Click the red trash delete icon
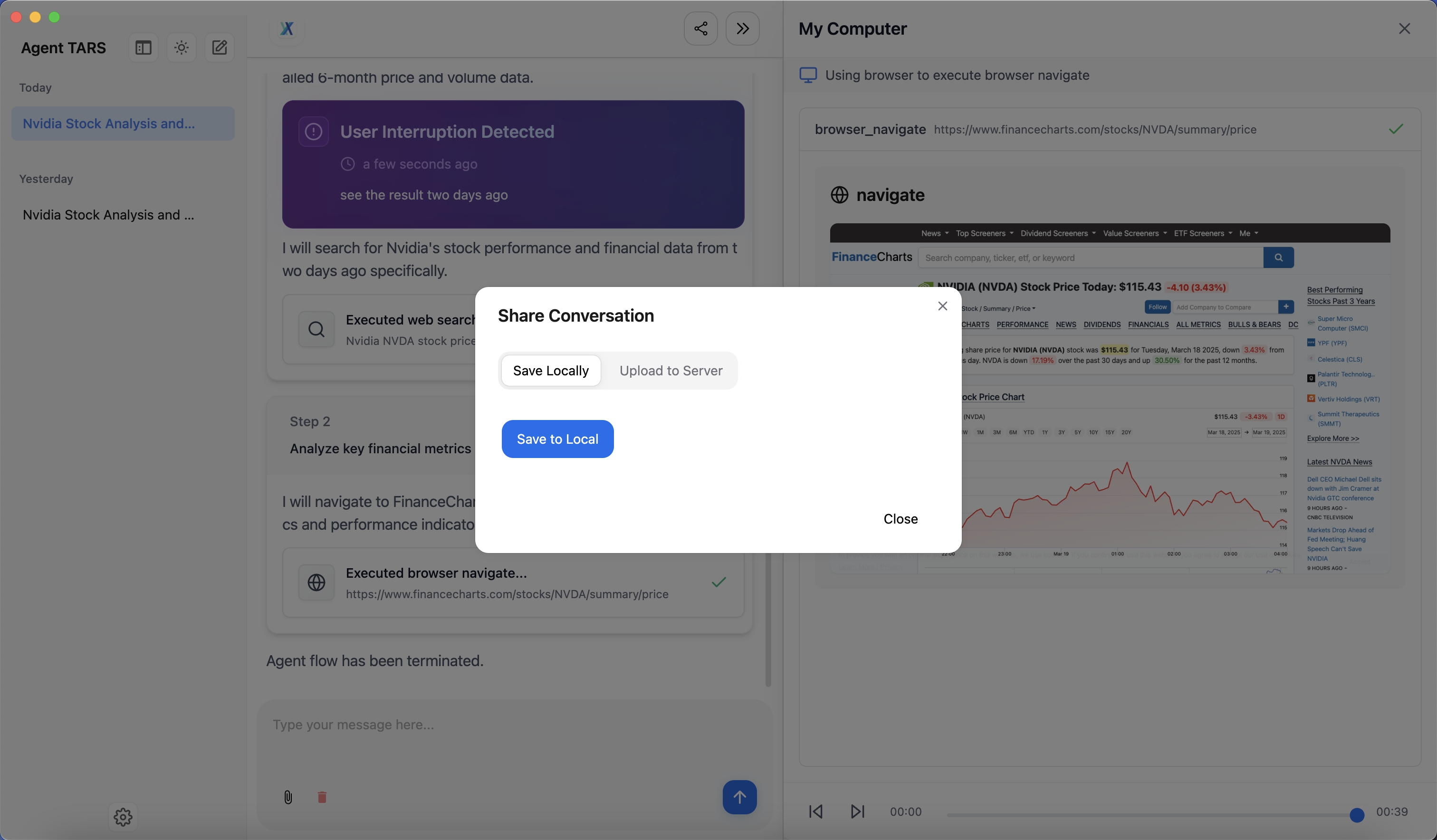The width and height of the screenshot is (1437, 840). click(322, 797)
